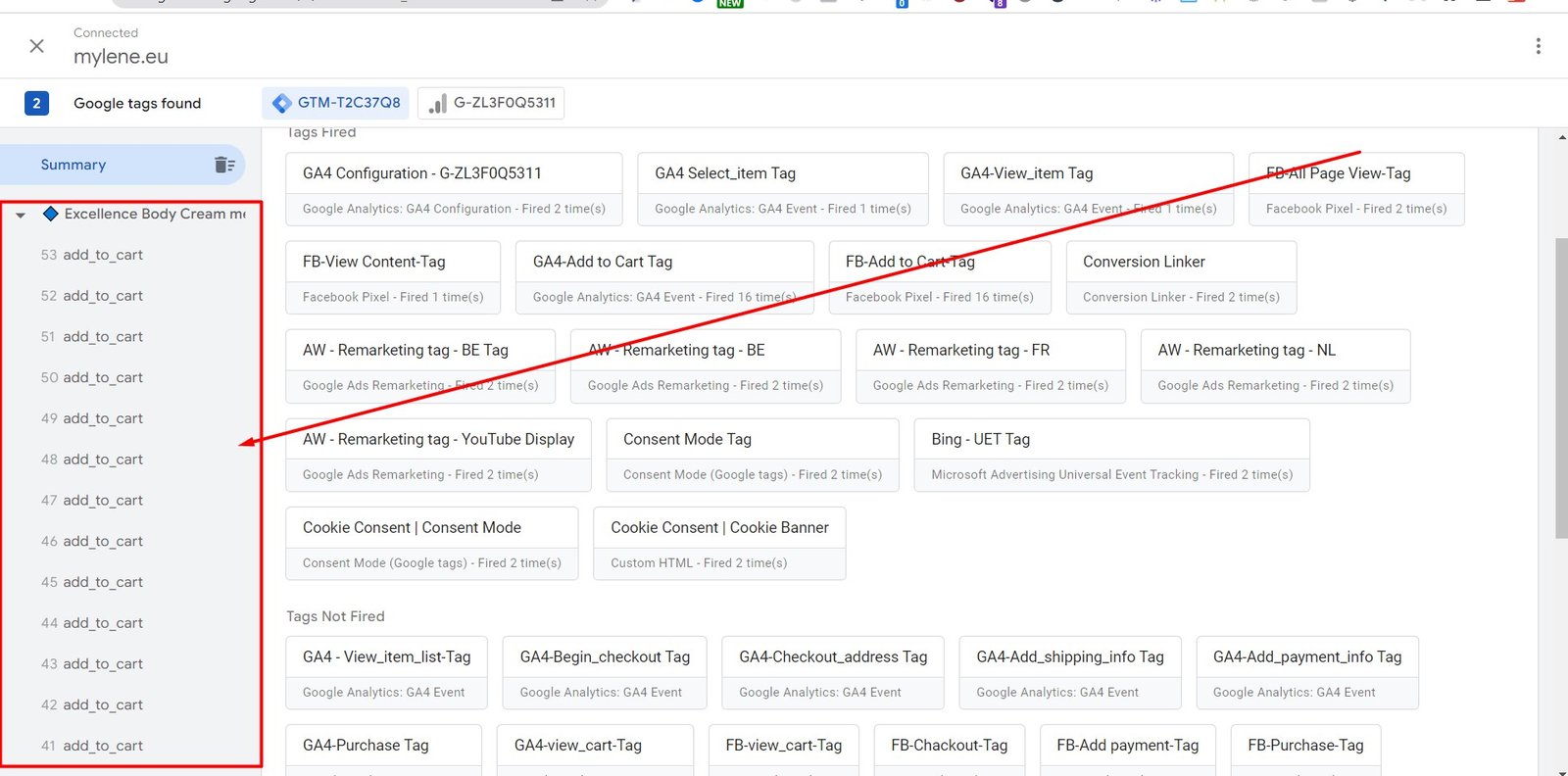Open AW - Remarketing tag - BE card
Screen dimensions: 1568x776
point(706,366)
